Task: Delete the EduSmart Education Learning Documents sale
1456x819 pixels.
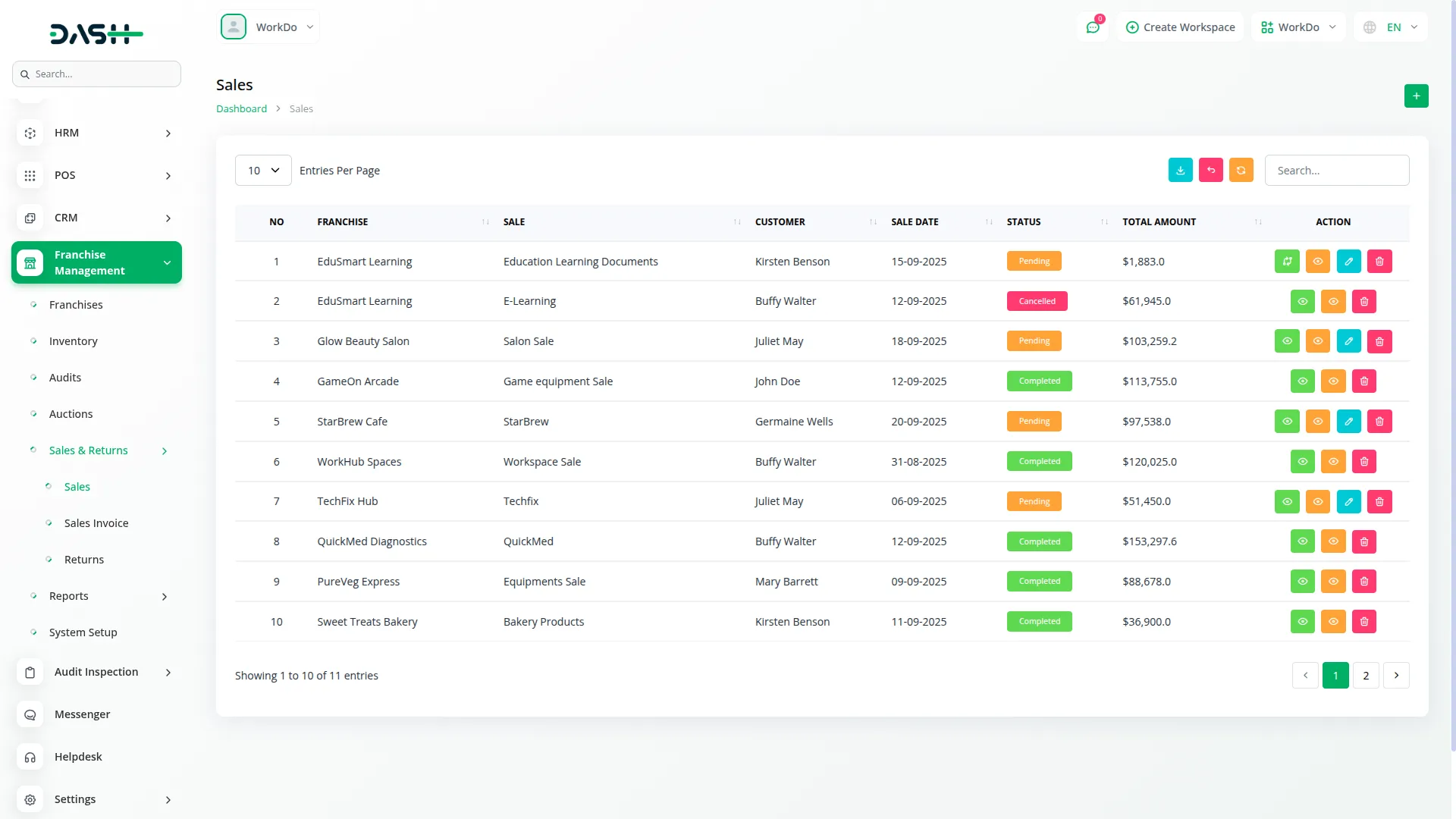Action: click(1379, 262)
